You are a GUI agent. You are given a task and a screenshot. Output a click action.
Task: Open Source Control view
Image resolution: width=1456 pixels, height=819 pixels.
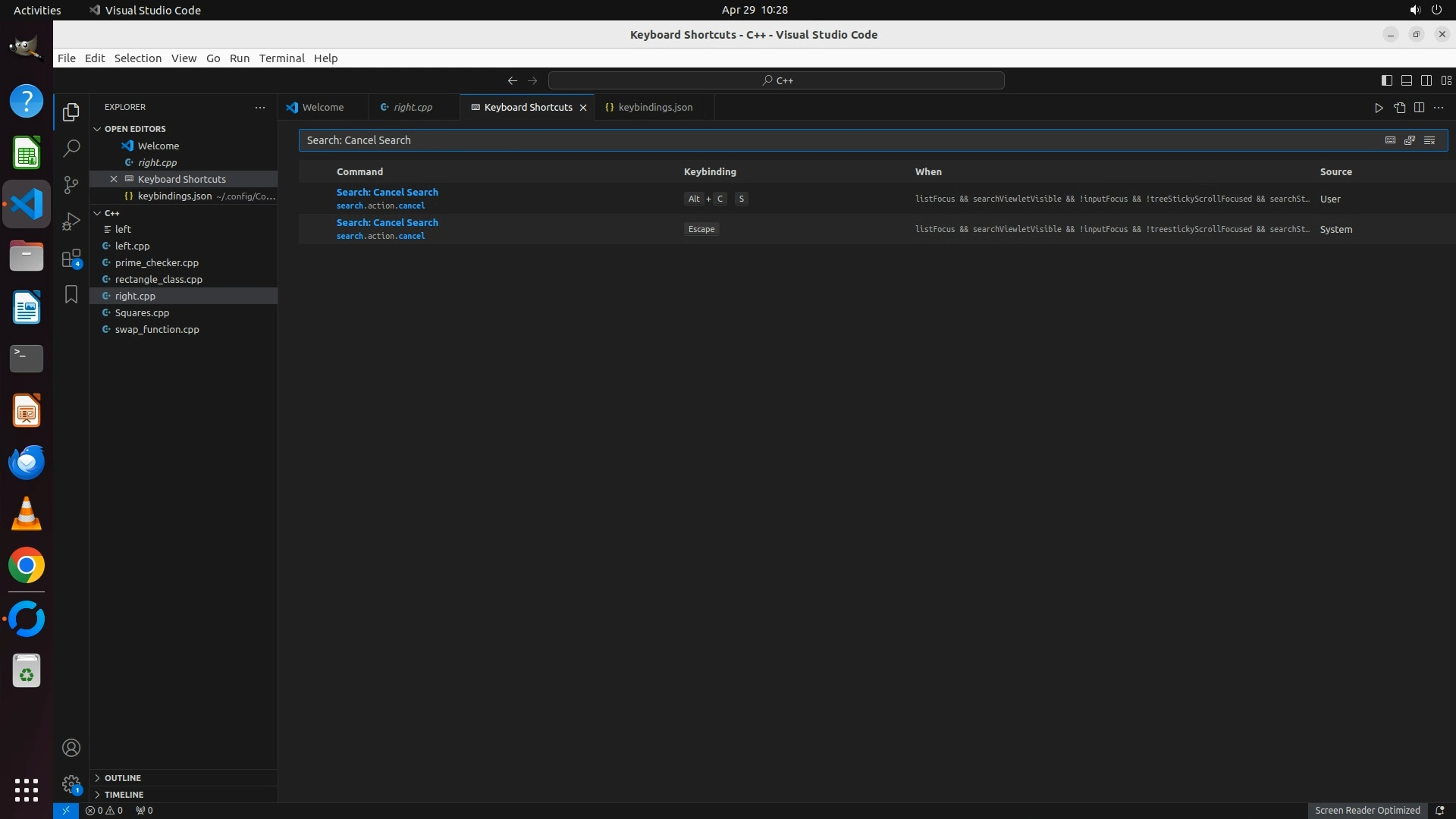tap(71, 185)
